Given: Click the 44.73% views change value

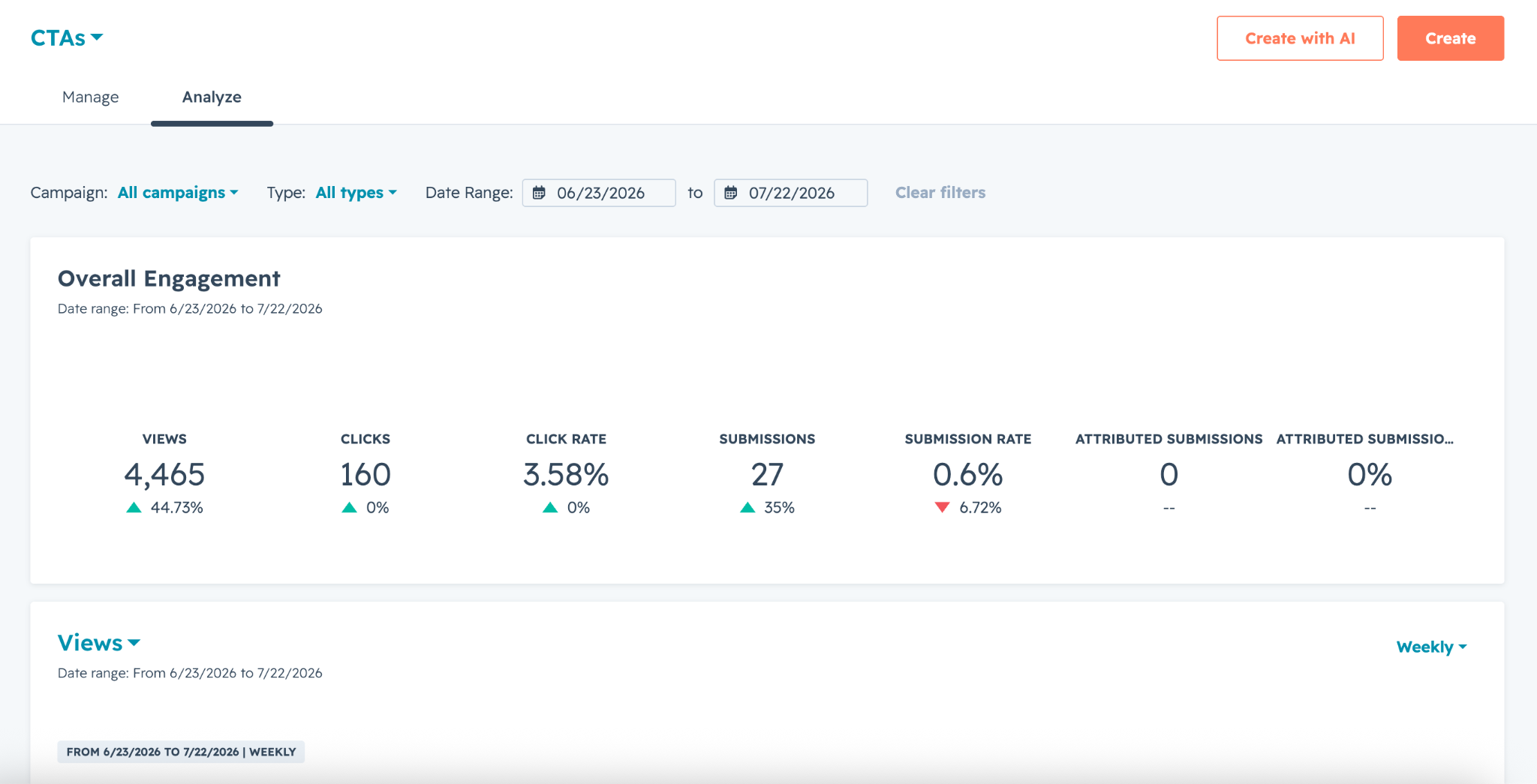Looking at the screenshot, I should point(177,508).
